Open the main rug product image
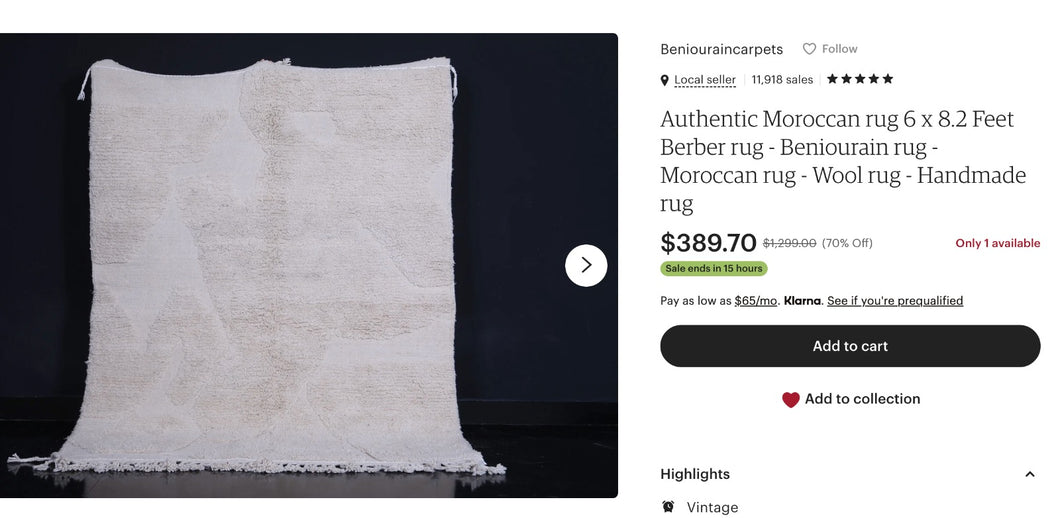 290,265
